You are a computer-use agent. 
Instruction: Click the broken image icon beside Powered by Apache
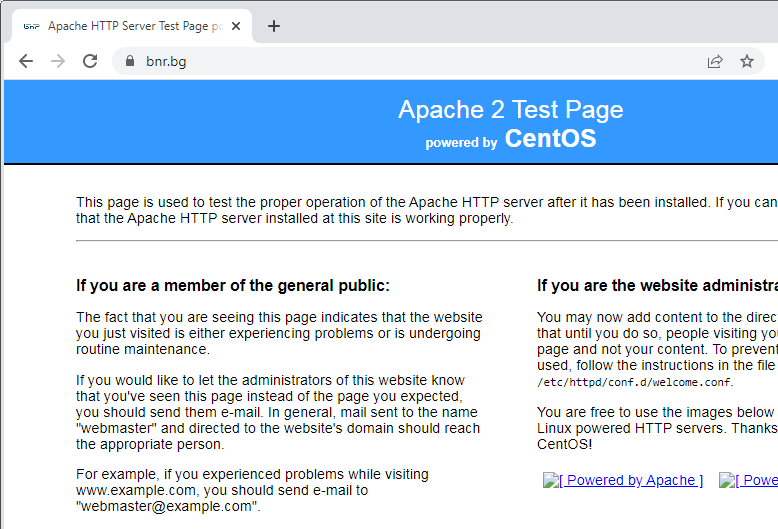550,480
